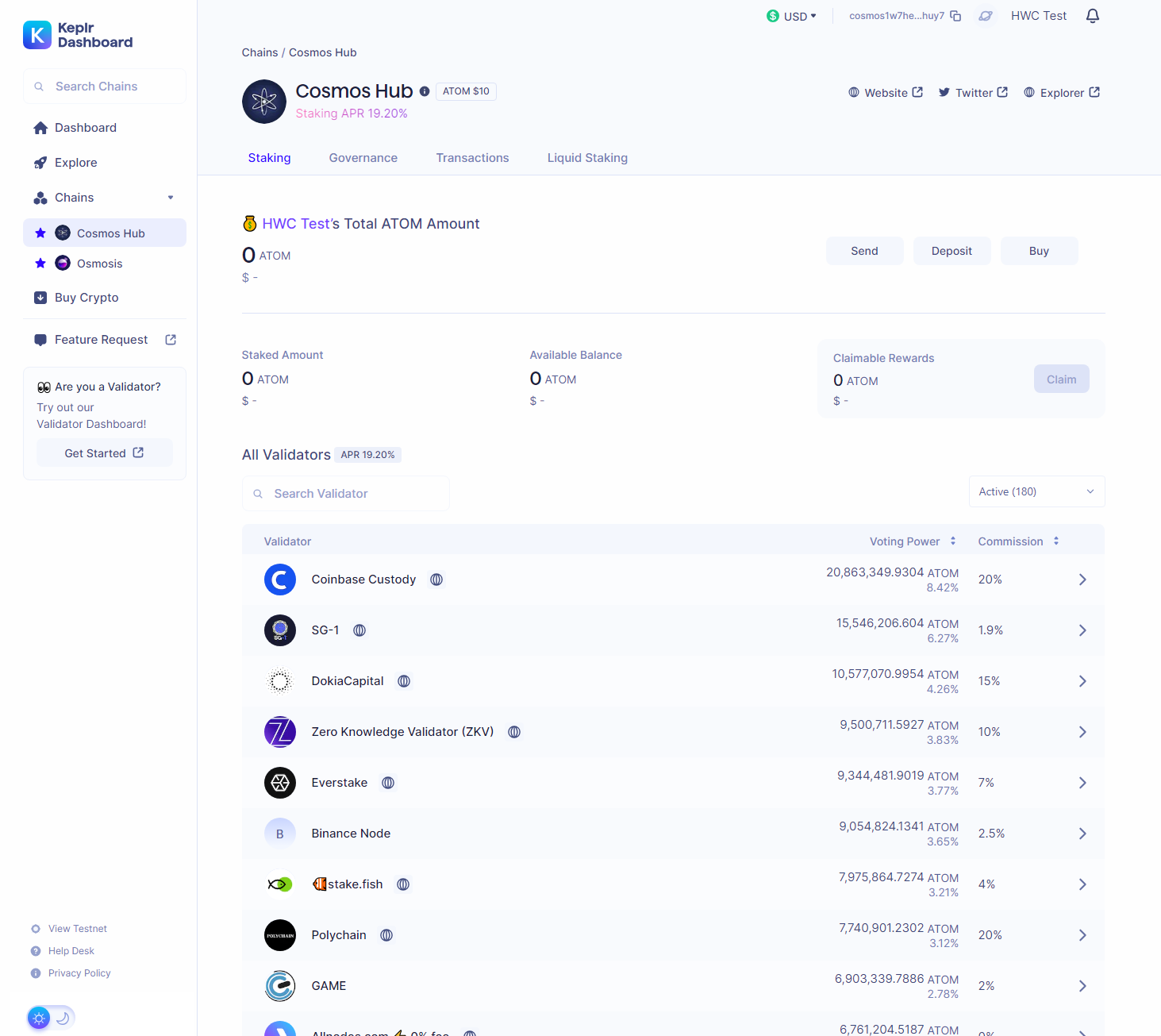Unfavorite Cosmos Hub star in sidebar
Image resolution: width=1161 pixels, height=1036 pixels.
click(40, 233)
